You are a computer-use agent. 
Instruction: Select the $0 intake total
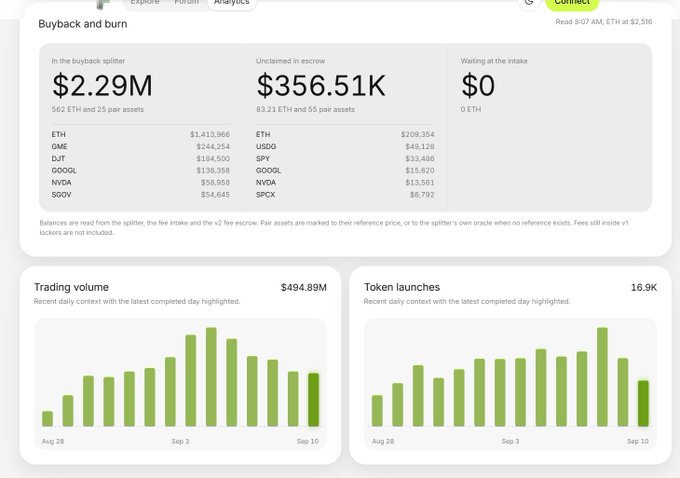coord(478,85)
